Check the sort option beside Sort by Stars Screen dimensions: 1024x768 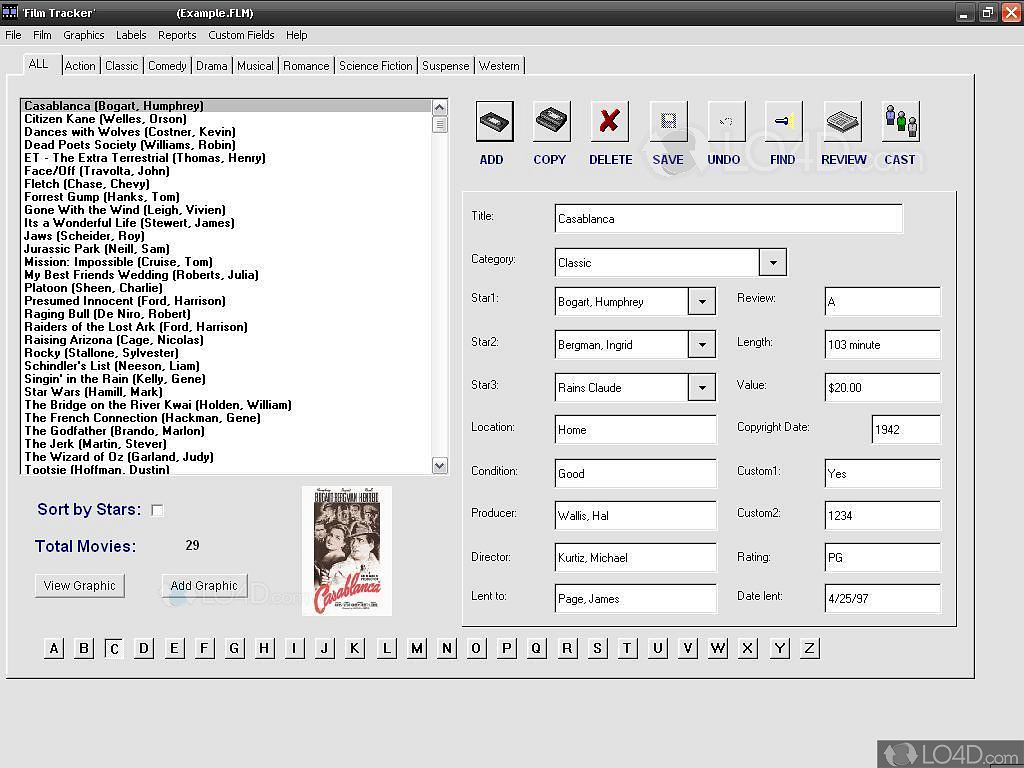[x=157, y=509]
